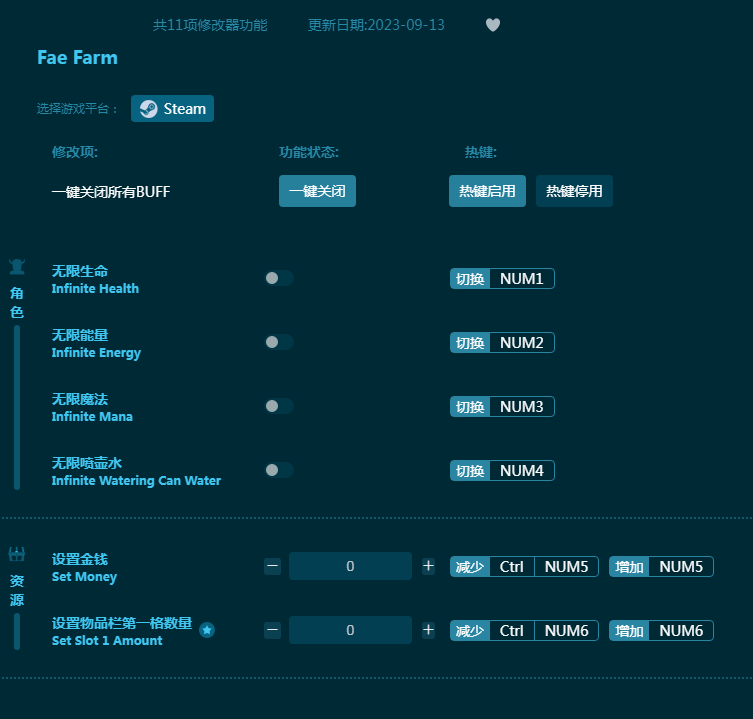Click the Set Money value field

(x=350, y=566)
